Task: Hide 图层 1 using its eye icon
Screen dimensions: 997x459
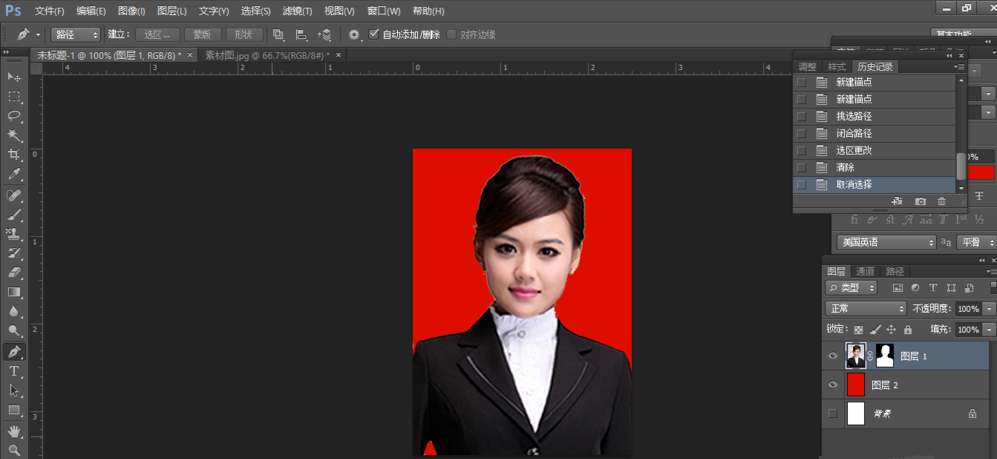Action: click(833, 356)
